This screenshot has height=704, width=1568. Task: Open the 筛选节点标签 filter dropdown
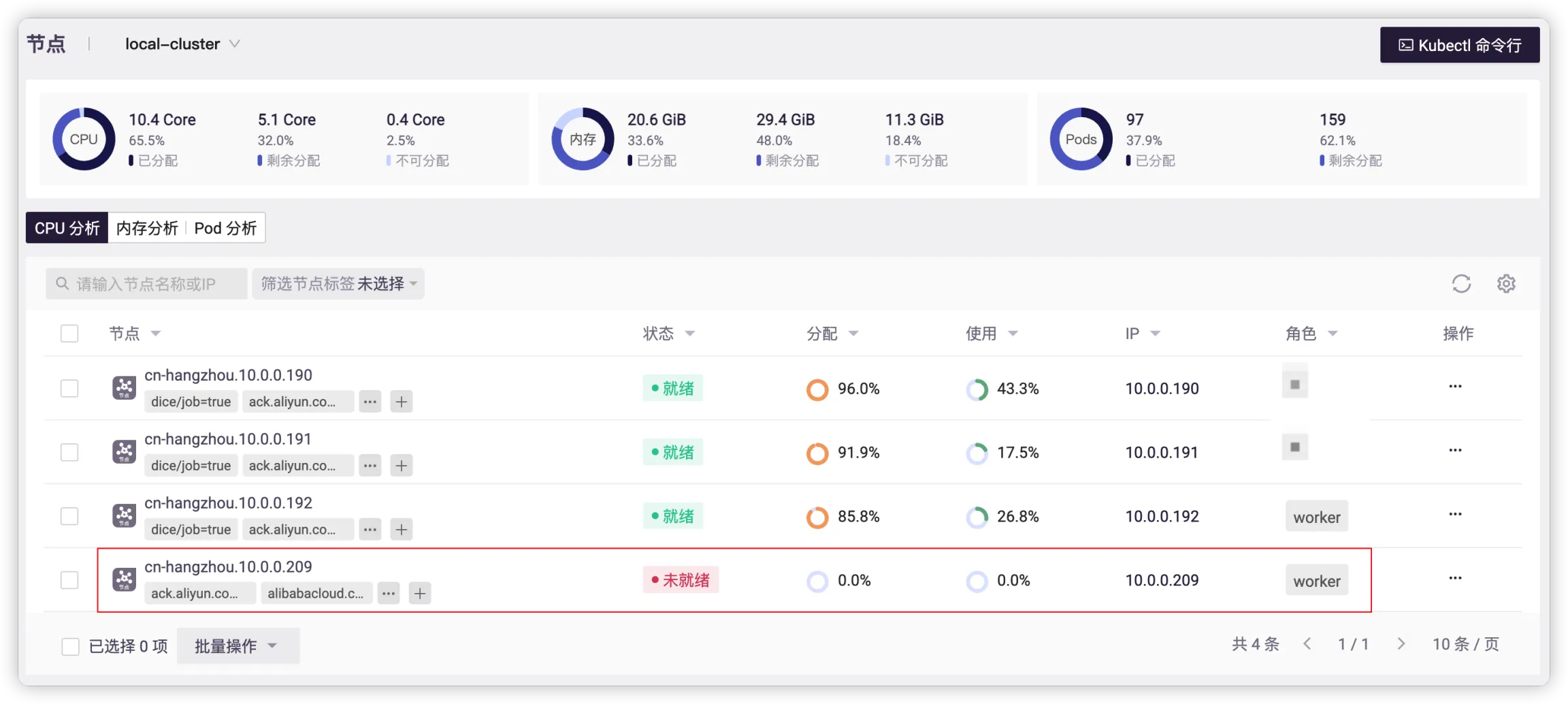(x=338, y=284)
